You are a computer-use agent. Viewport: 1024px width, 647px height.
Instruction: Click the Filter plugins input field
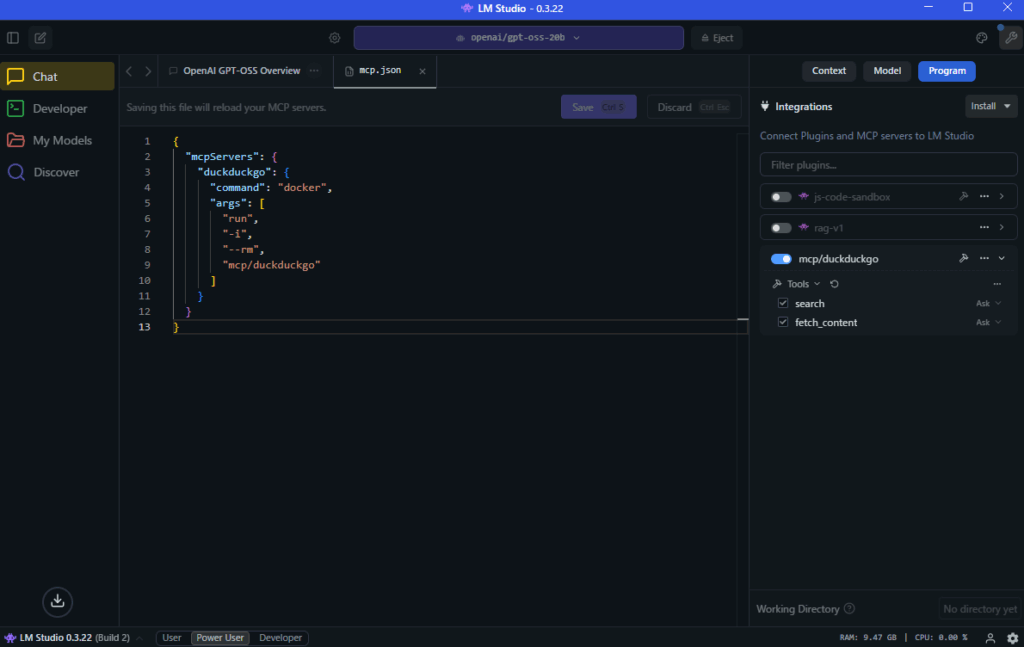[x=888, y=164]
